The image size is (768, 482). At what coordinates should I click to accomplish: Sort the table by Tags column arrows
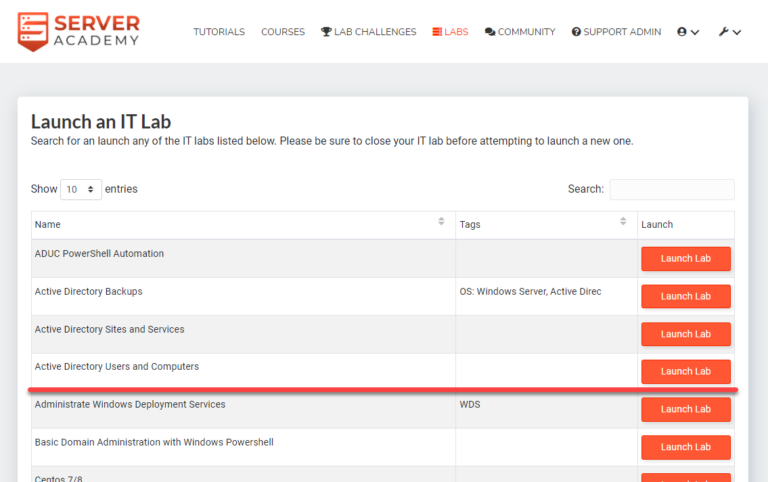pyautogui.click(x=623, y=222)
